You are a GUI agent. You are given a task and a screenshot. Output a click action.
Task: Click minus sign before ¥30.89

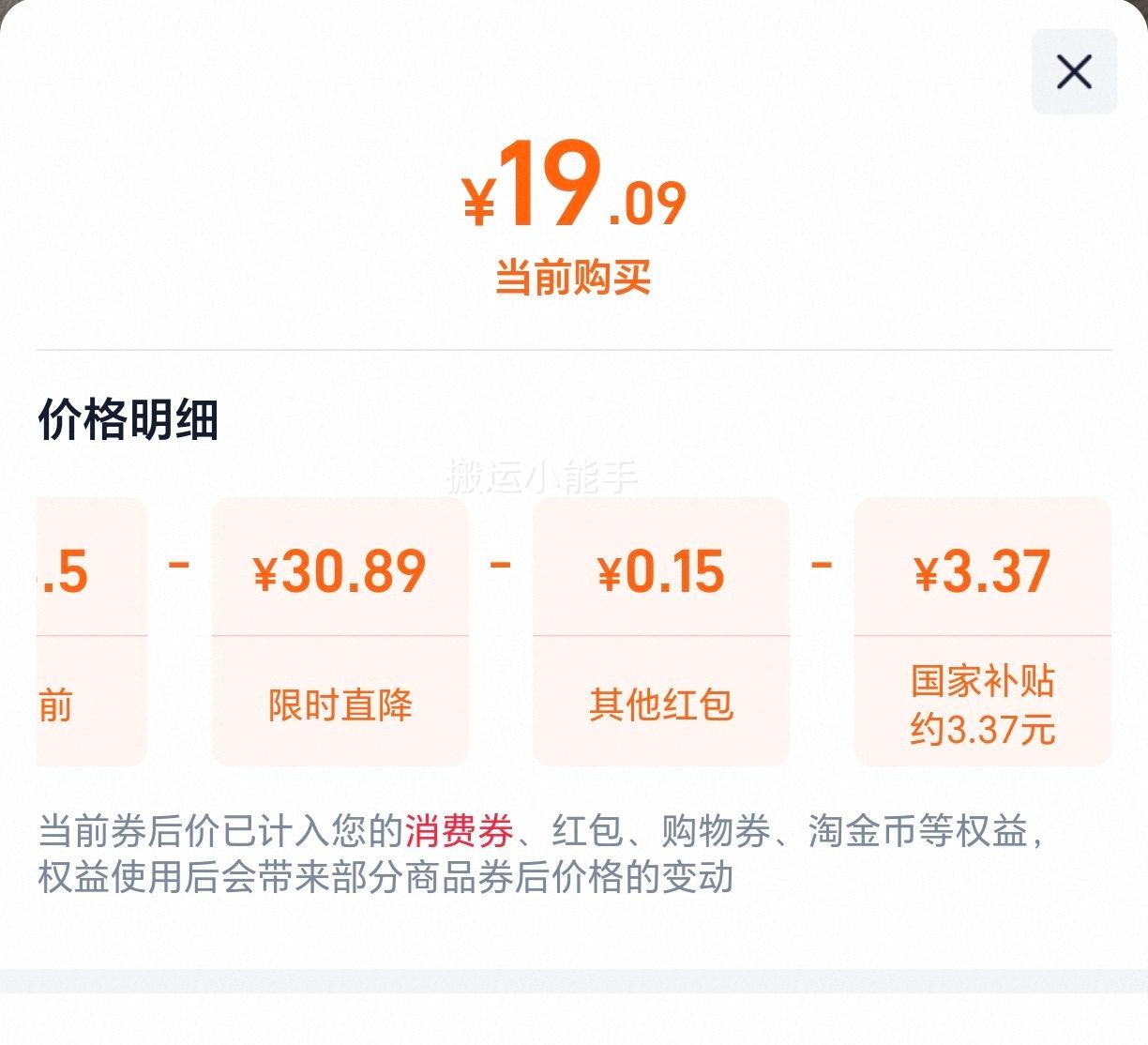pyautogui.click(x=179, y=565)
